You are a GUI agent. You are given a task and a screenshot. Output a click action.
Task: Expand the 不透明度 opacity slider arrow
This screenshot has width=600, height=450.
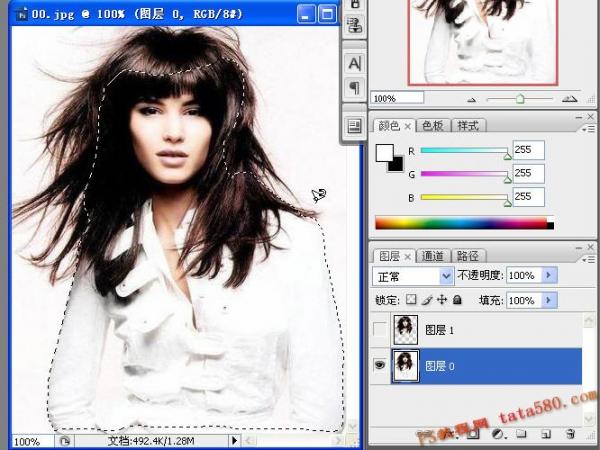point(549,275)
